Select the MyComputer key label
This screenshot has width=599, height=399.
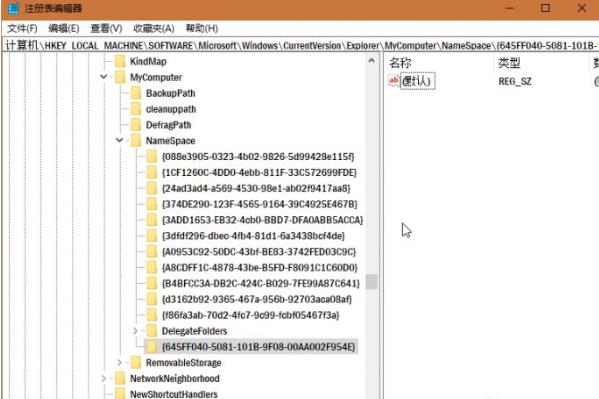click(156, 77)
